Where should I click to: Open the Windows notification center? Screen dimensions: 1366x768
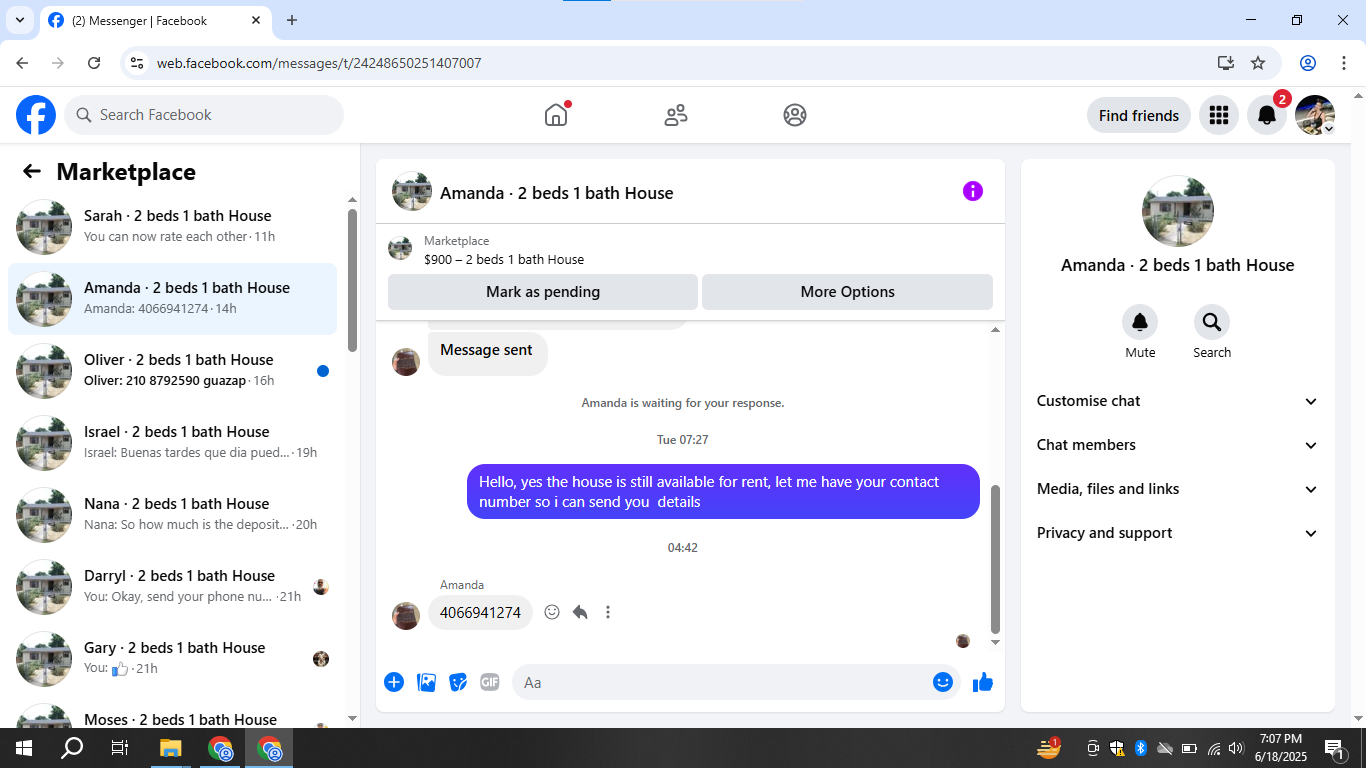coord(1334,748)
